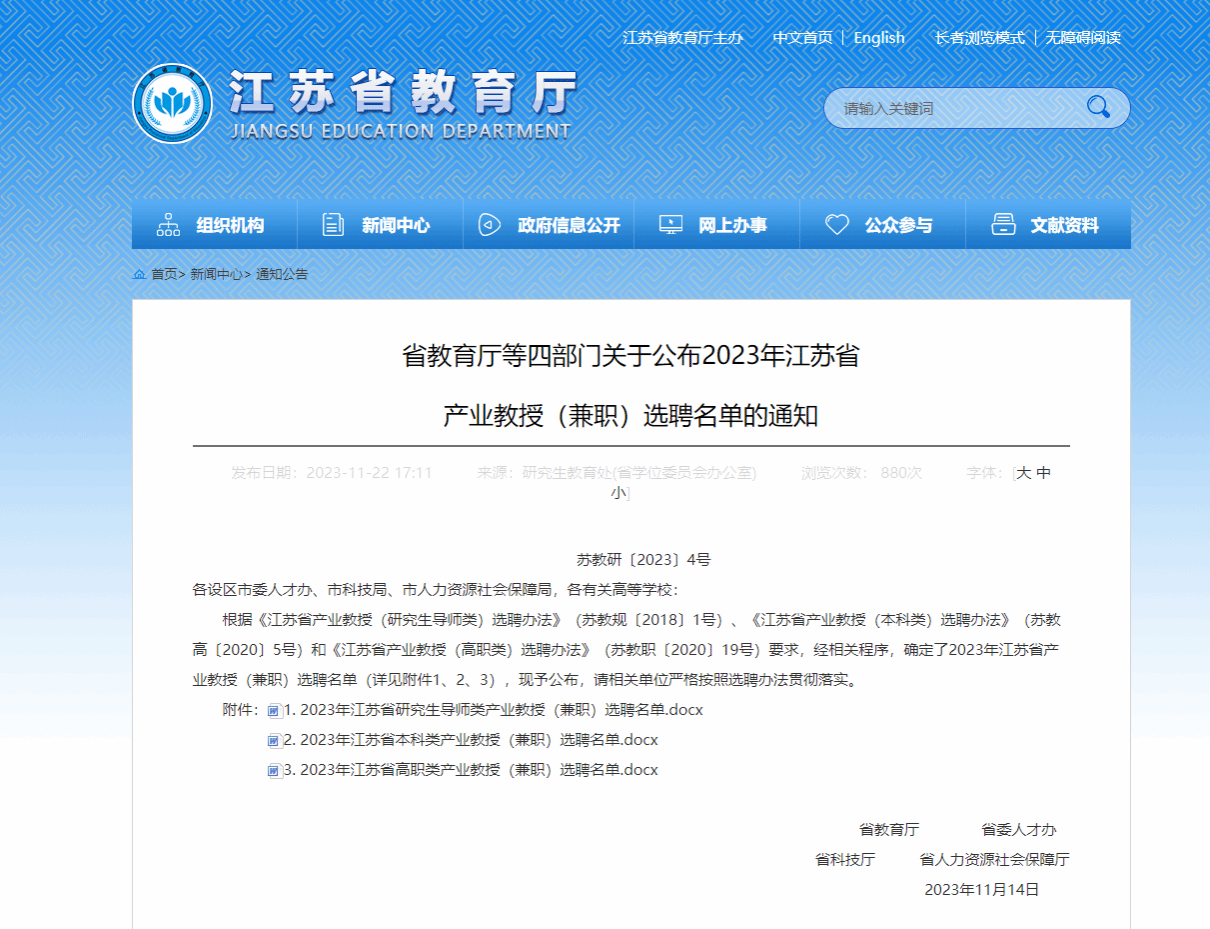Click the Jiangsu Education Department logo emblem
Image resolution: width=1210 pixels, height=929 pixels.
(173, 103)
